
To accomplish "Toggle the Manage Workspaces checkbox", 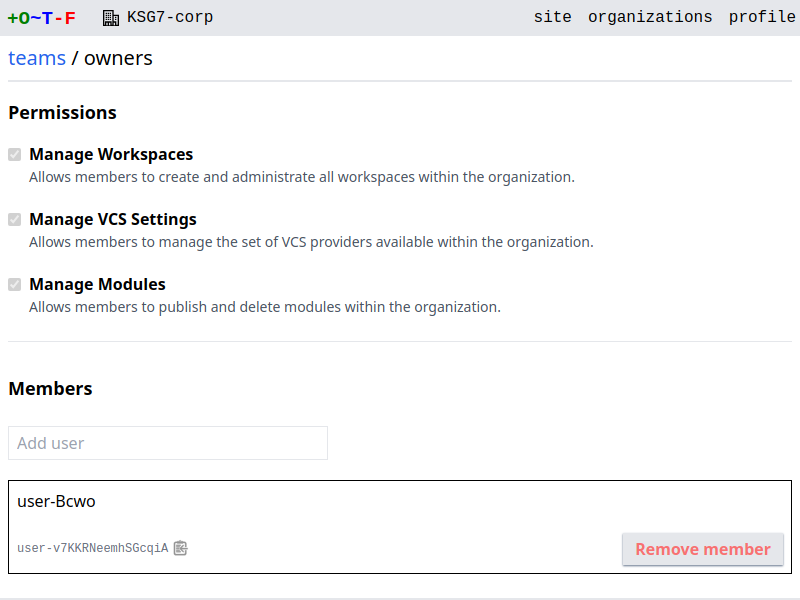I will point(15,155).
